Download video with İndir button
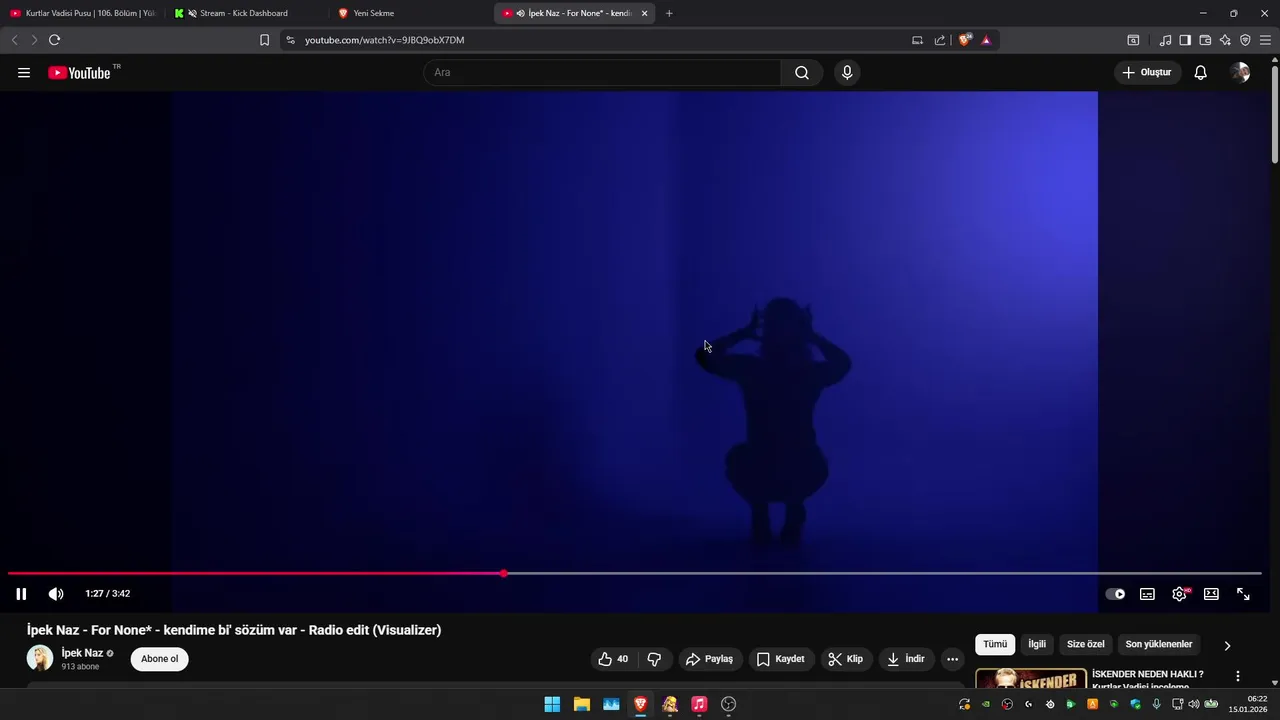 click(x=906, y=659)
